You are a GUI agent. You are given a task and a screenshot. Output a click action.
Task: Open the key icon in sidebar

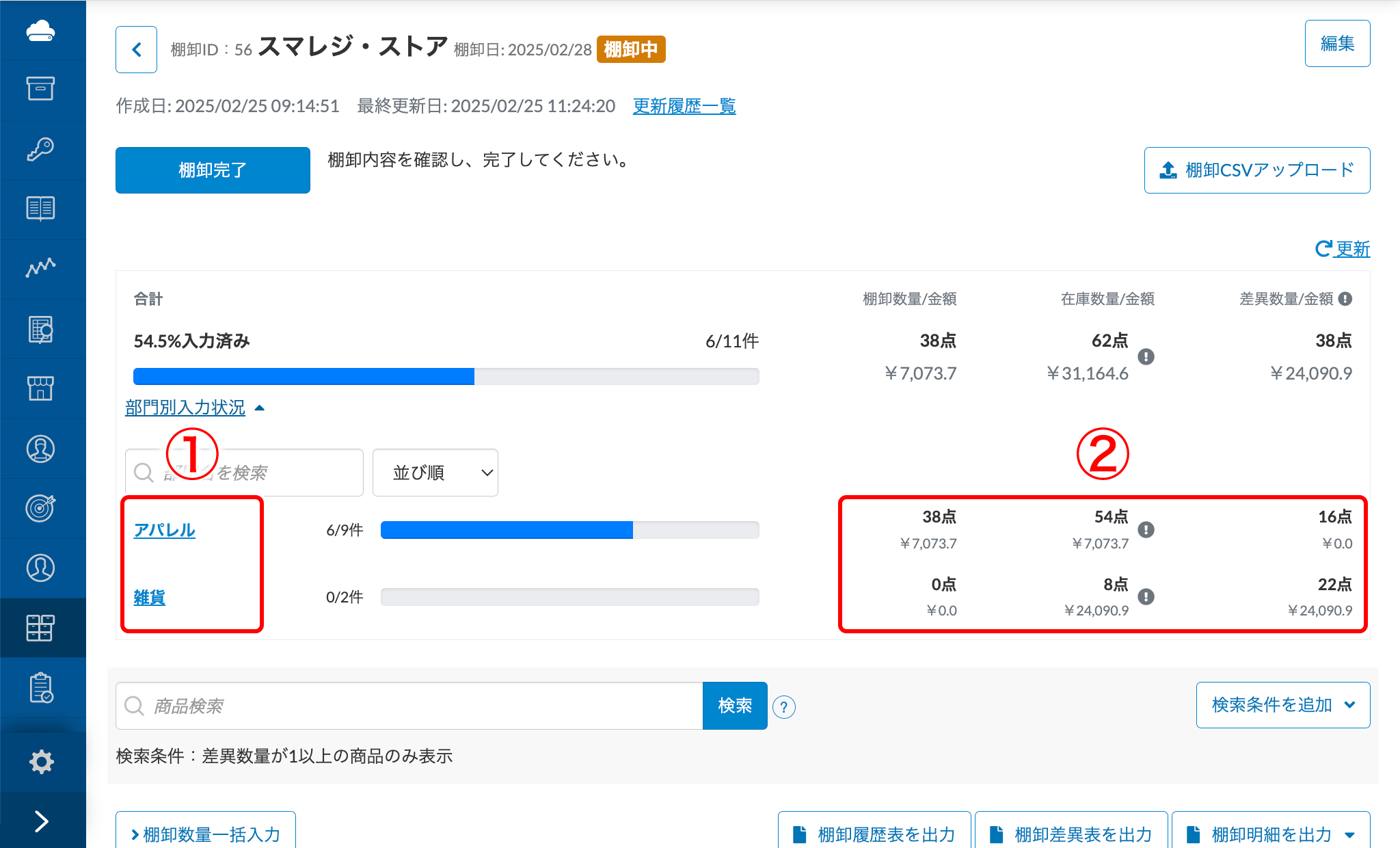point(40,149)
